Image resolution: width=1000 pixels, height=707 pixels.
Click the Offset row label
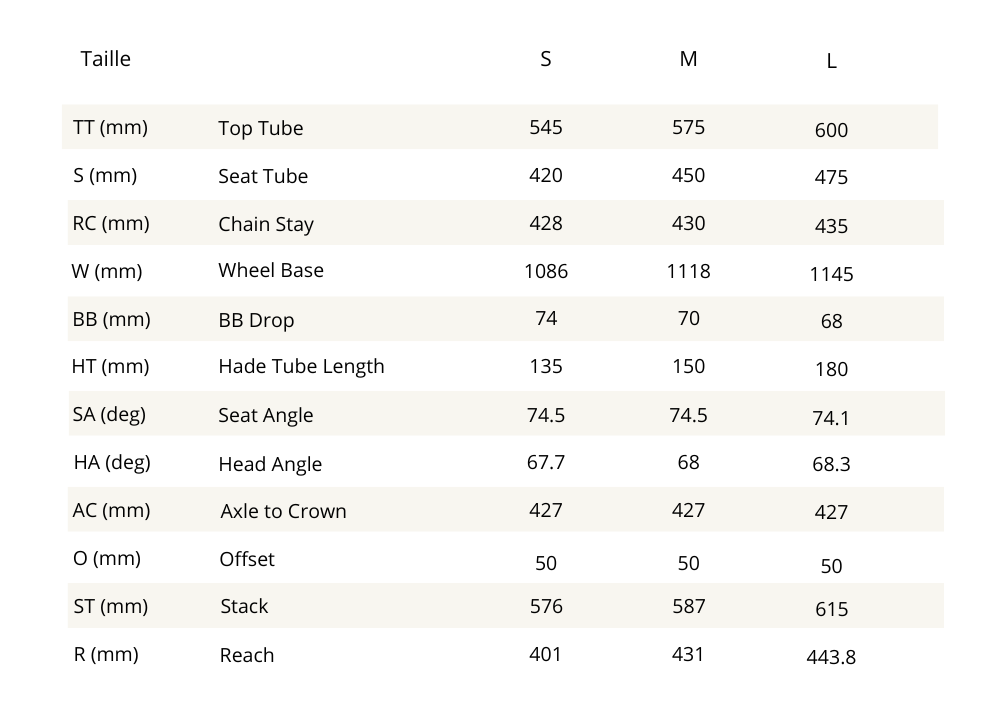click(246, 559)
